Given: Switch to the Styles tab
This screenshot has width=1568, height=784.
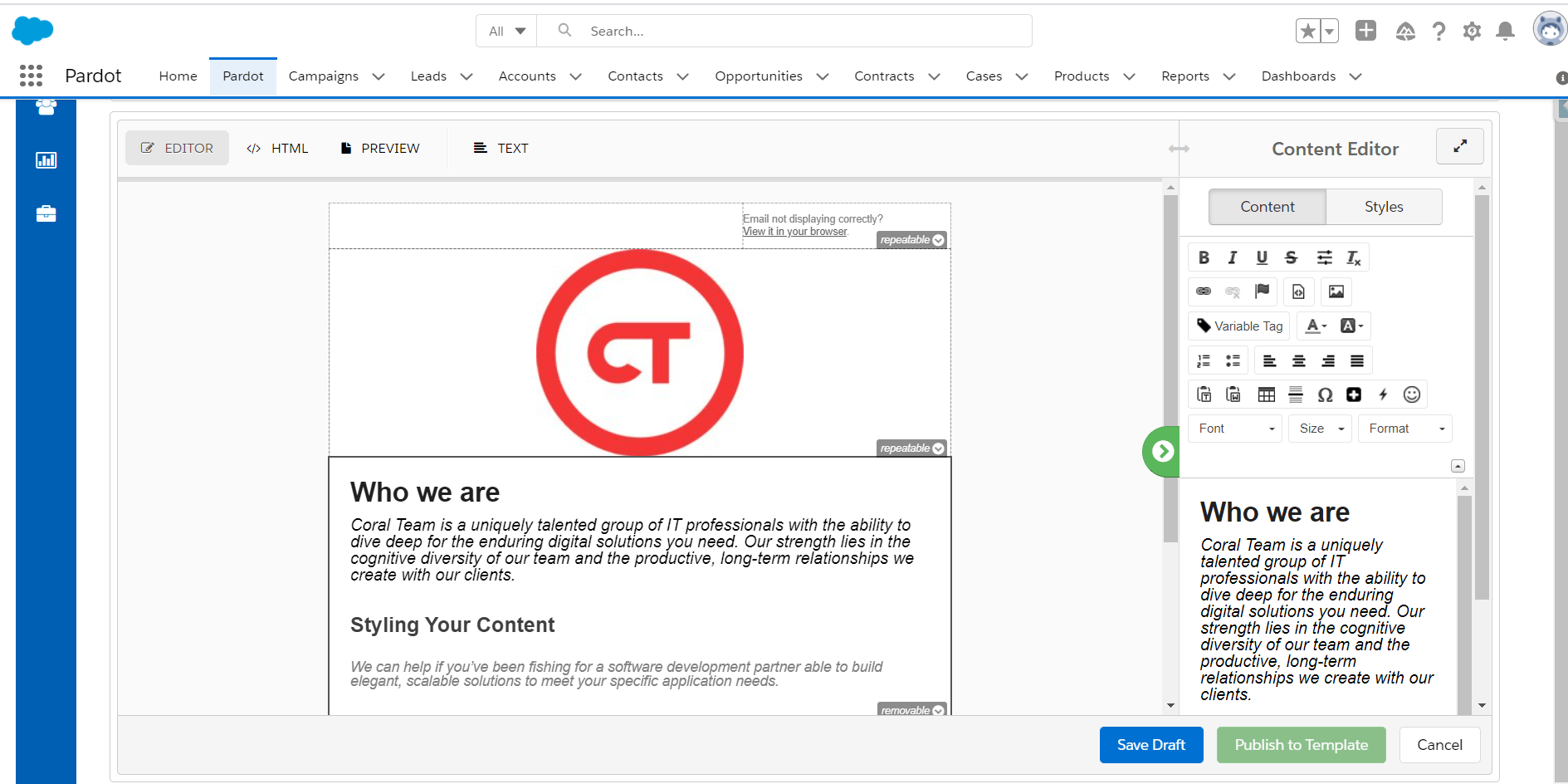Looking at the screenshot, I should [x=1384, y=207].
